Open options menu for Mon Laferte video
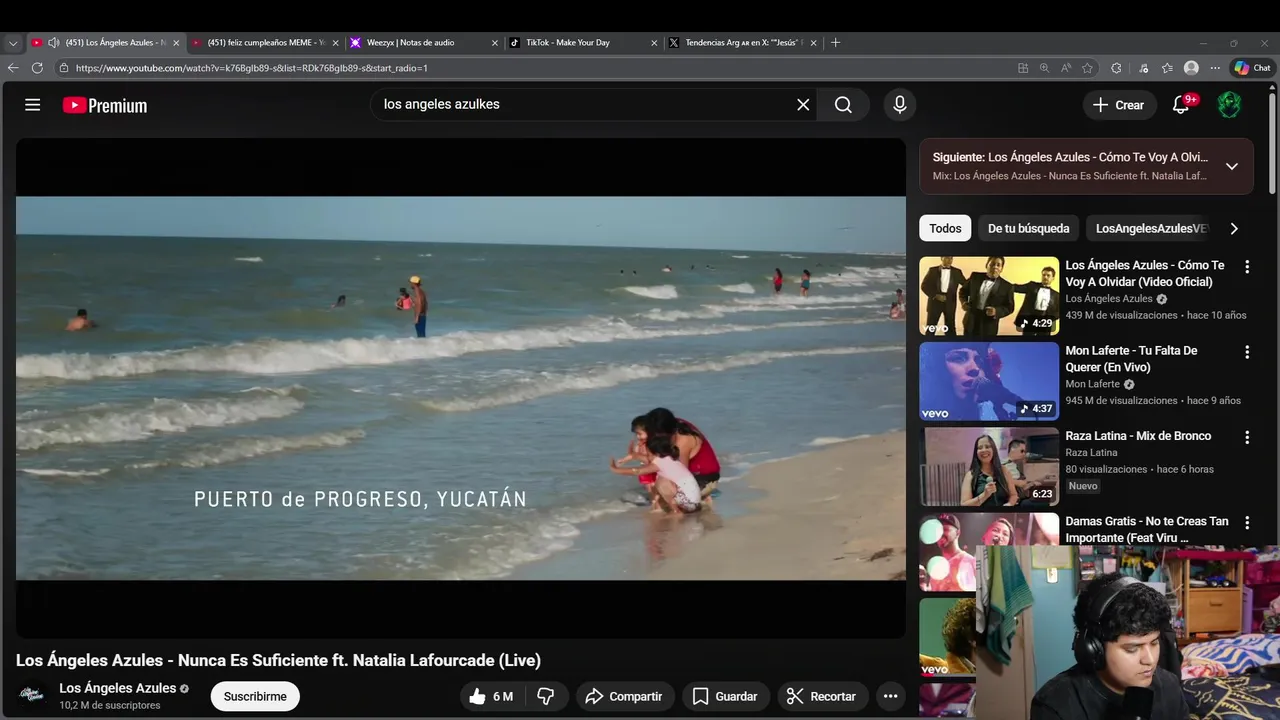1280x720 pixels. click(x=1247, y=352)
